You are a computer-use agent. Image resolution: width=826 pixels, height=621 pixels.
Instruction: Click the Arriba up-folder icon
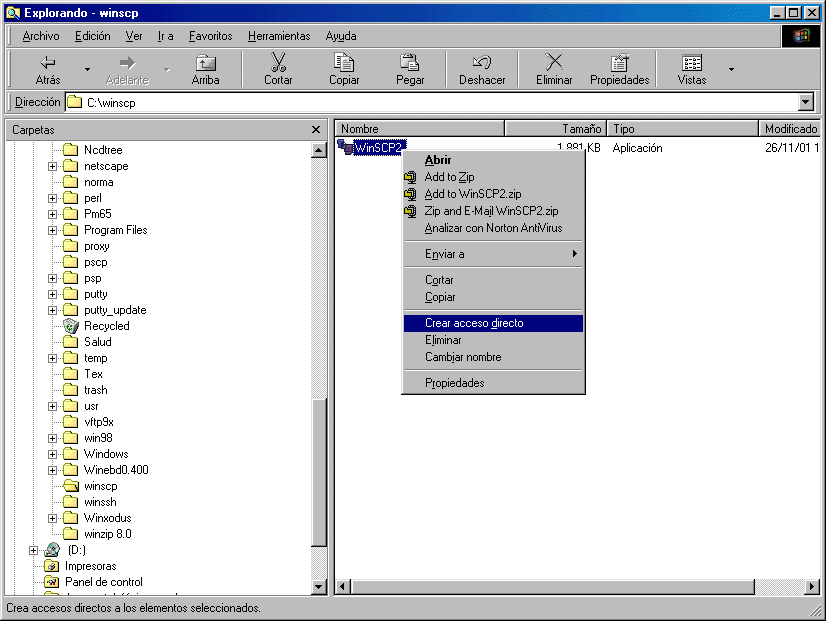[205, 63]
